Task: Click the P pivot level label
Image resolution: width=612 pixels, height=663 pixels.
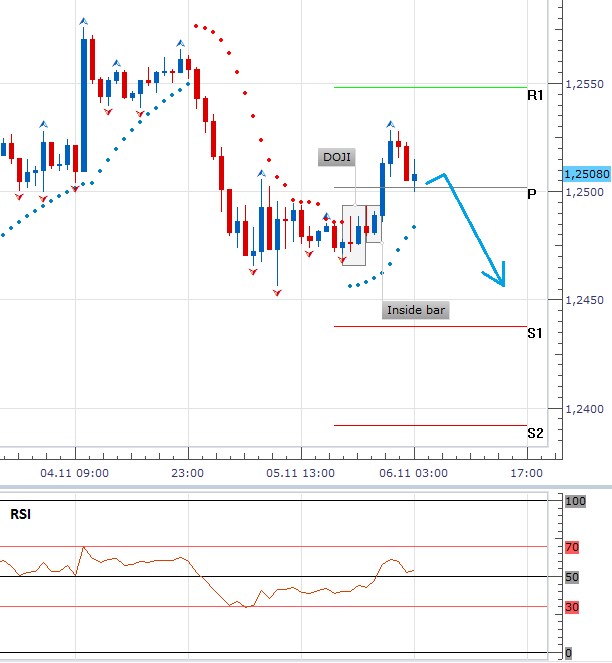Action: (x=533, y=195)
